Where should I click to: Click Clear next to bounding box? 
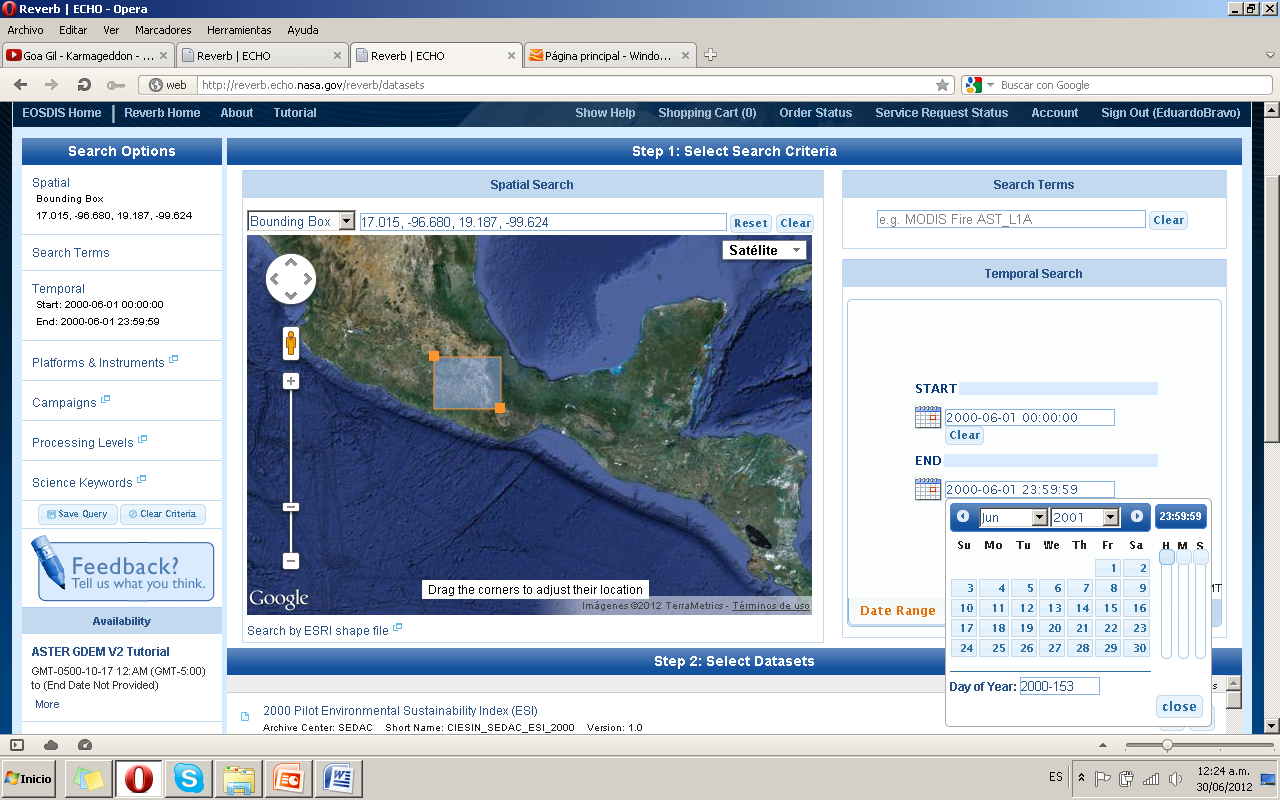pyautogui.click(x=795, y=223)
